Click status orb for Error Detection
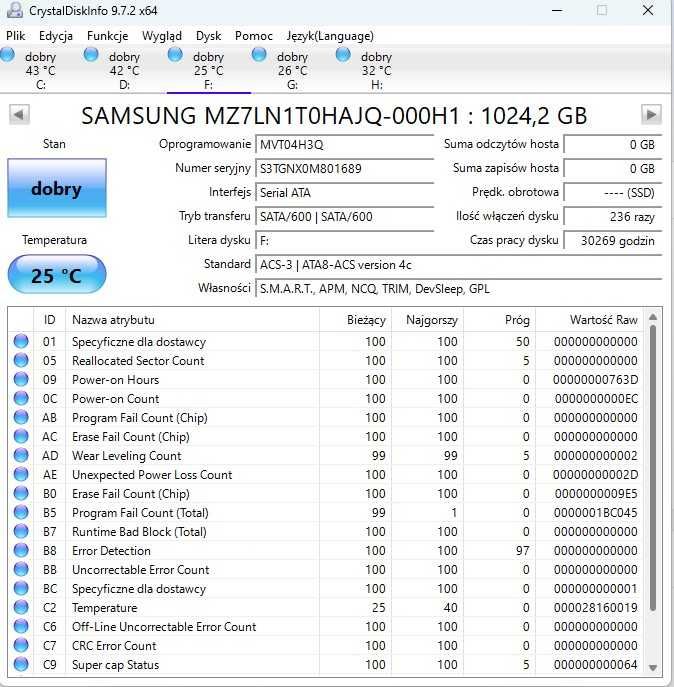The height and width of the screenshot is (687, 674). pos(21,550)
